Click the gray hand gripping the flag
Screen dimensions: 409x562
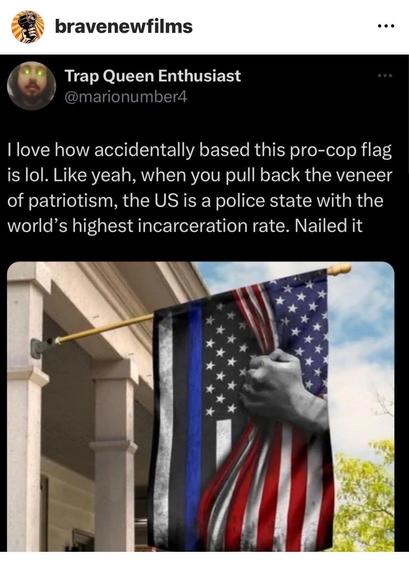pyautogui.click(x=283, y=389)
